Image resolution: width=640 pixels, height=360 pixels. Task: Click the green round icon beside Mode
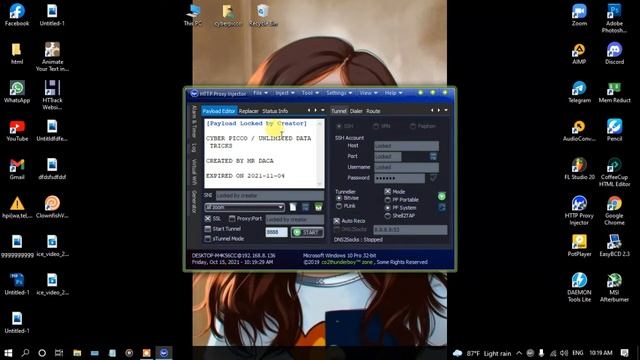[x=442, y=196]
